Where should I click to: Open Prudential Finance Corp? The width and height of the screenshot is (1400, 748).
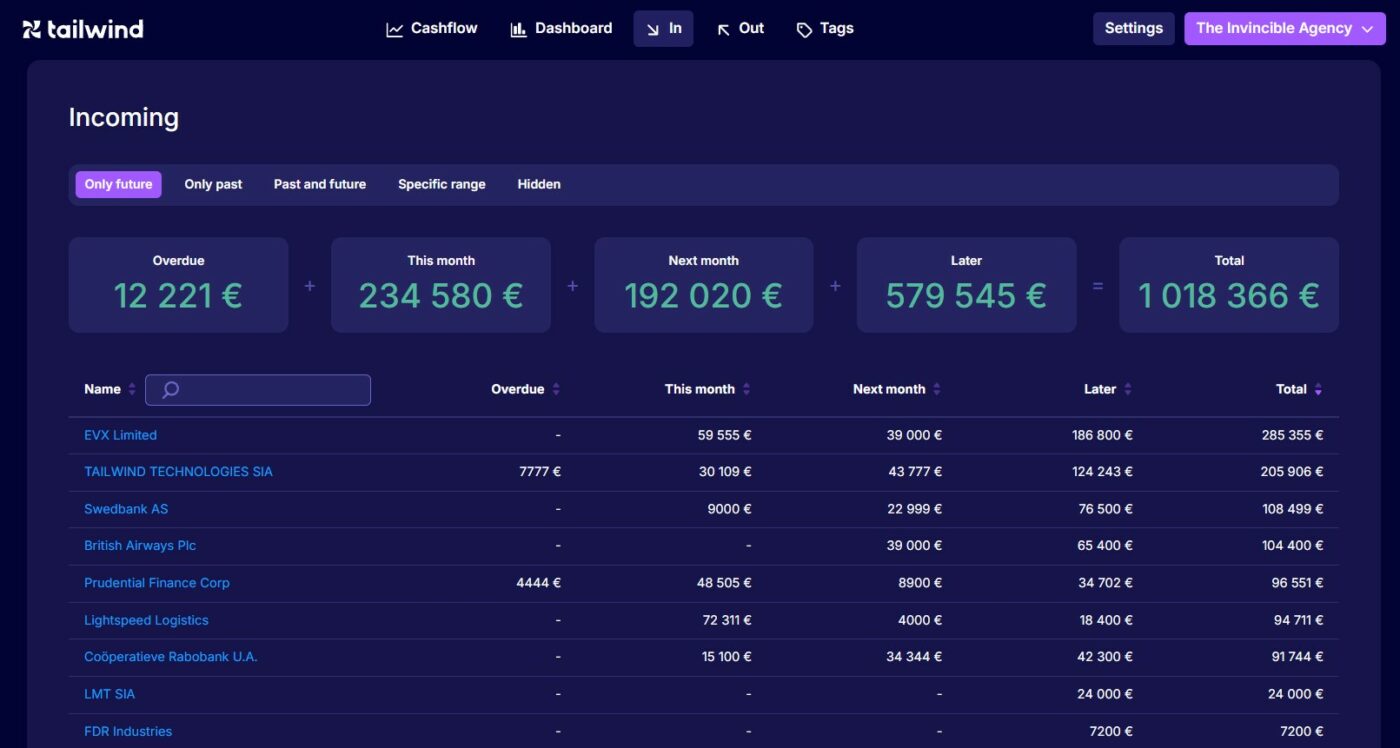(x=157, y=583)
